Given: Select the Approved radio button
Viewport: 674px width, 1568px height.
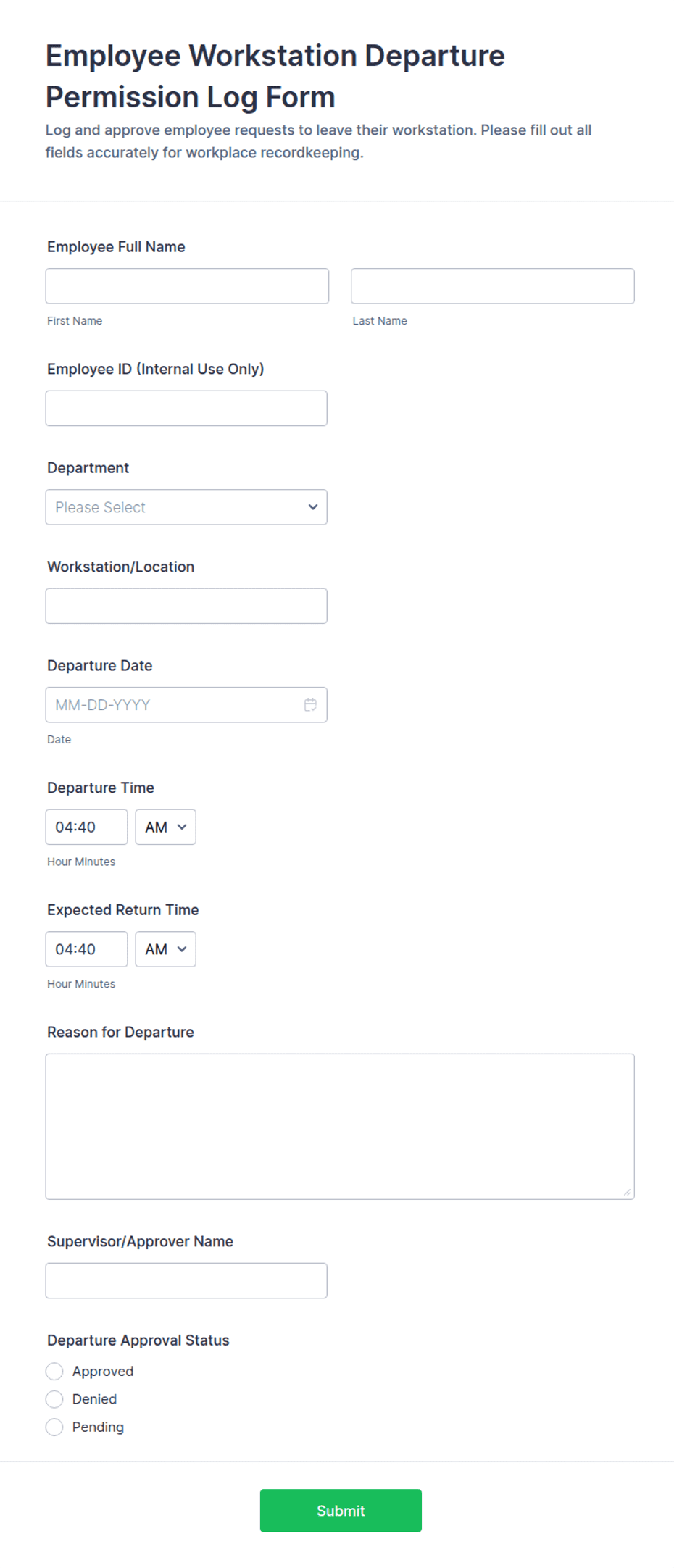Looking at the screenshot, I should pos(54,1372).
